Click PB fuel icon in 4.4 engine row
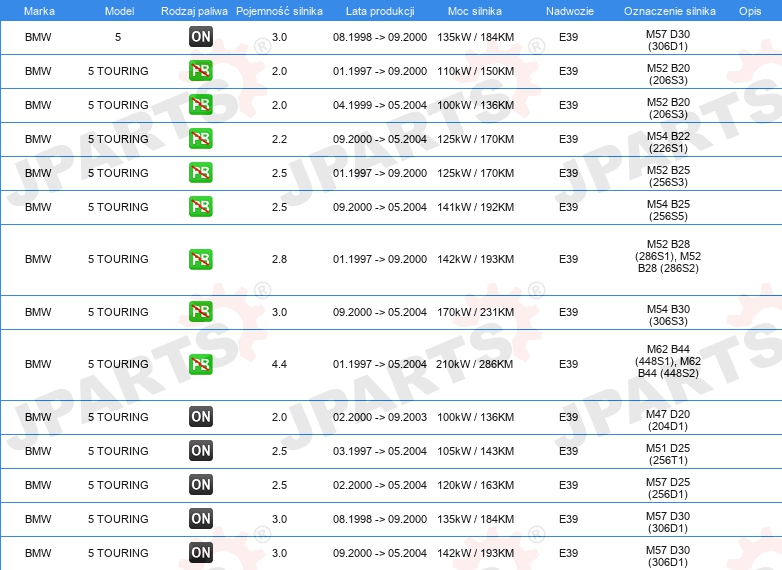This screenshot has height=570, width=782. tap(201, 364)
